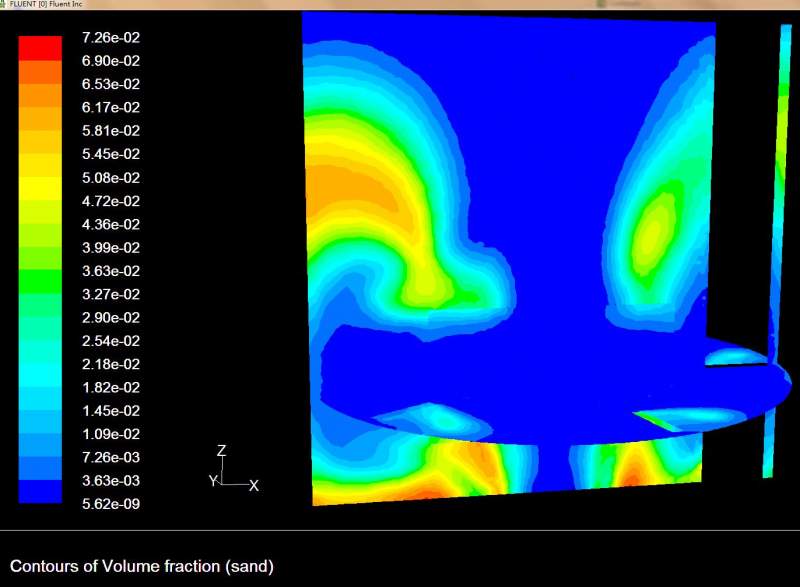Image resolution: width=800 pixels, height=587 pixels.
Task: Select the legend value 2.90e-02
Action: coord(111,318)
